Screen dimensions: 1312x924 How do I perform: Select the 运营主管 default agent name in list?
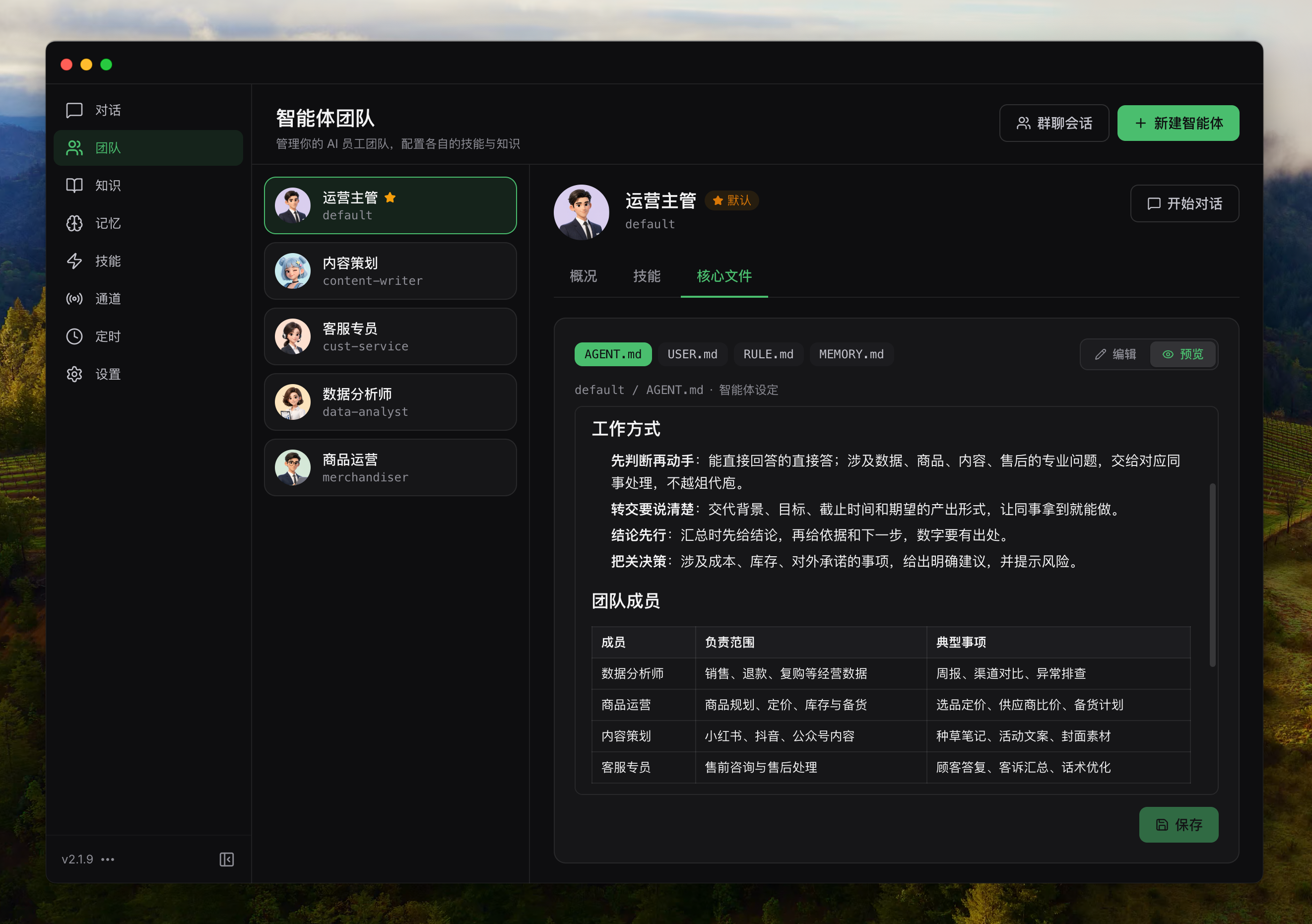(350, 198)
